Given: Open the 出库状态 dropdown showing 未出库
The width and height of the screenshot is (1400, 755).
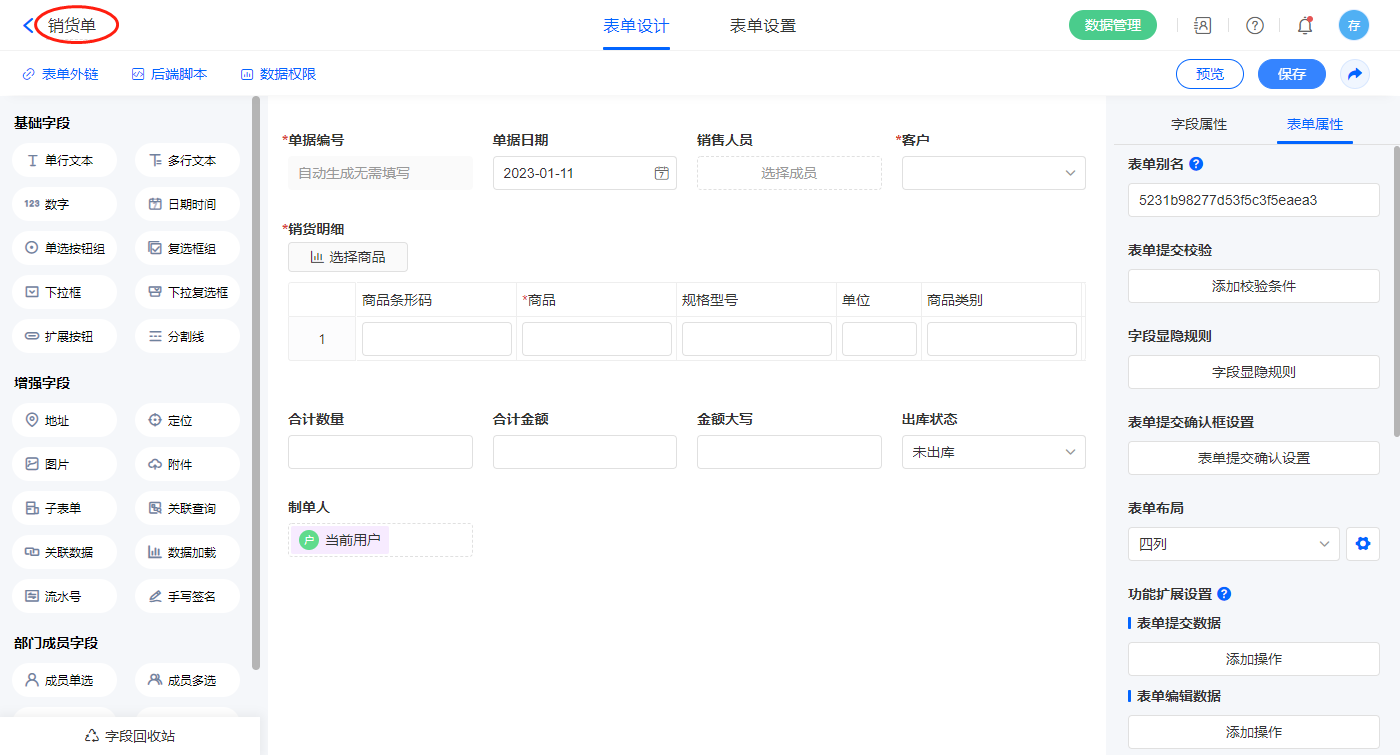Looking at the screenshot, I should 993,452.
